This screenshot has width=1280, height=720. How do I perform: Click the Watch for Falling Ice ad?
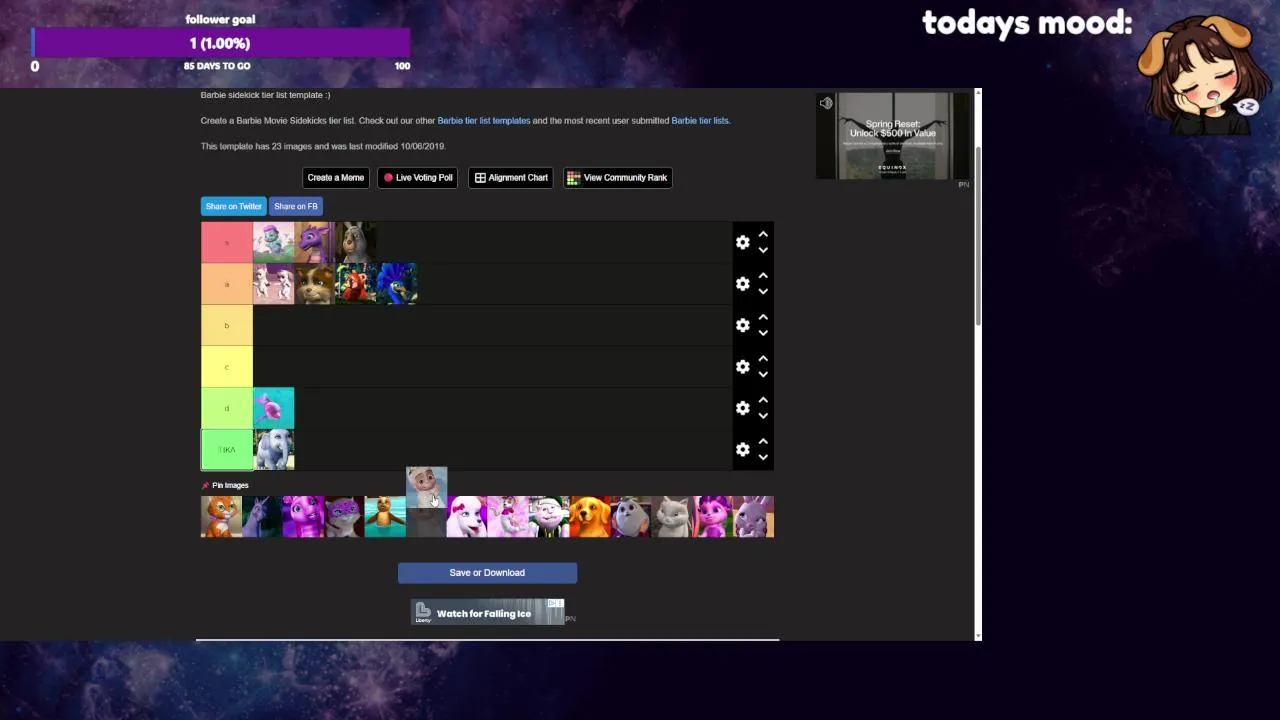point(488,612)
